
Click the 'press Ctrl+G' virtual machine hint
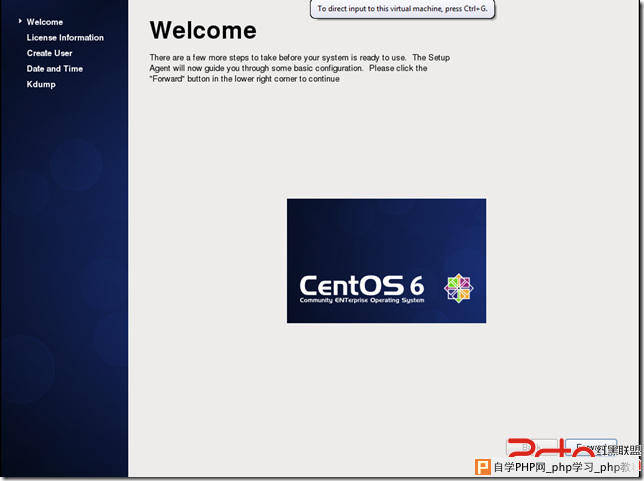(402, 9)
